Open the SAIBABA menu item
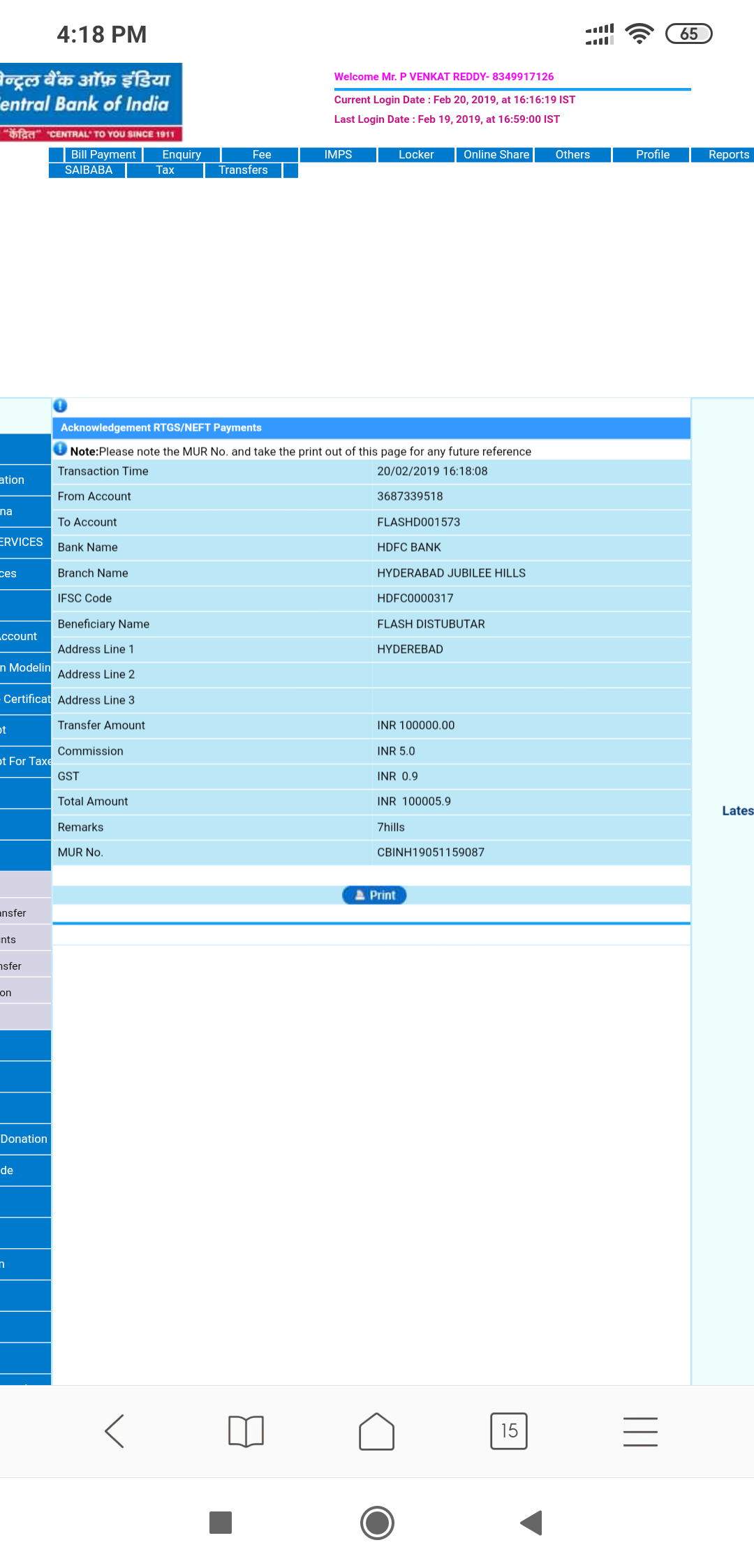Viewport: 754px width, 1568px height. click(x=88, y=170)
